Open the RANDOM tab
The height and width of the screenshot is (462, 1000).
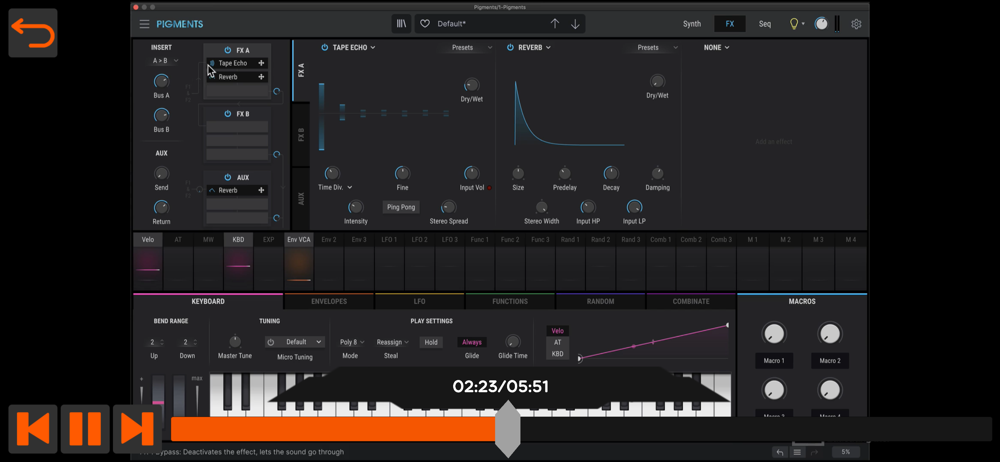[601, 301]
